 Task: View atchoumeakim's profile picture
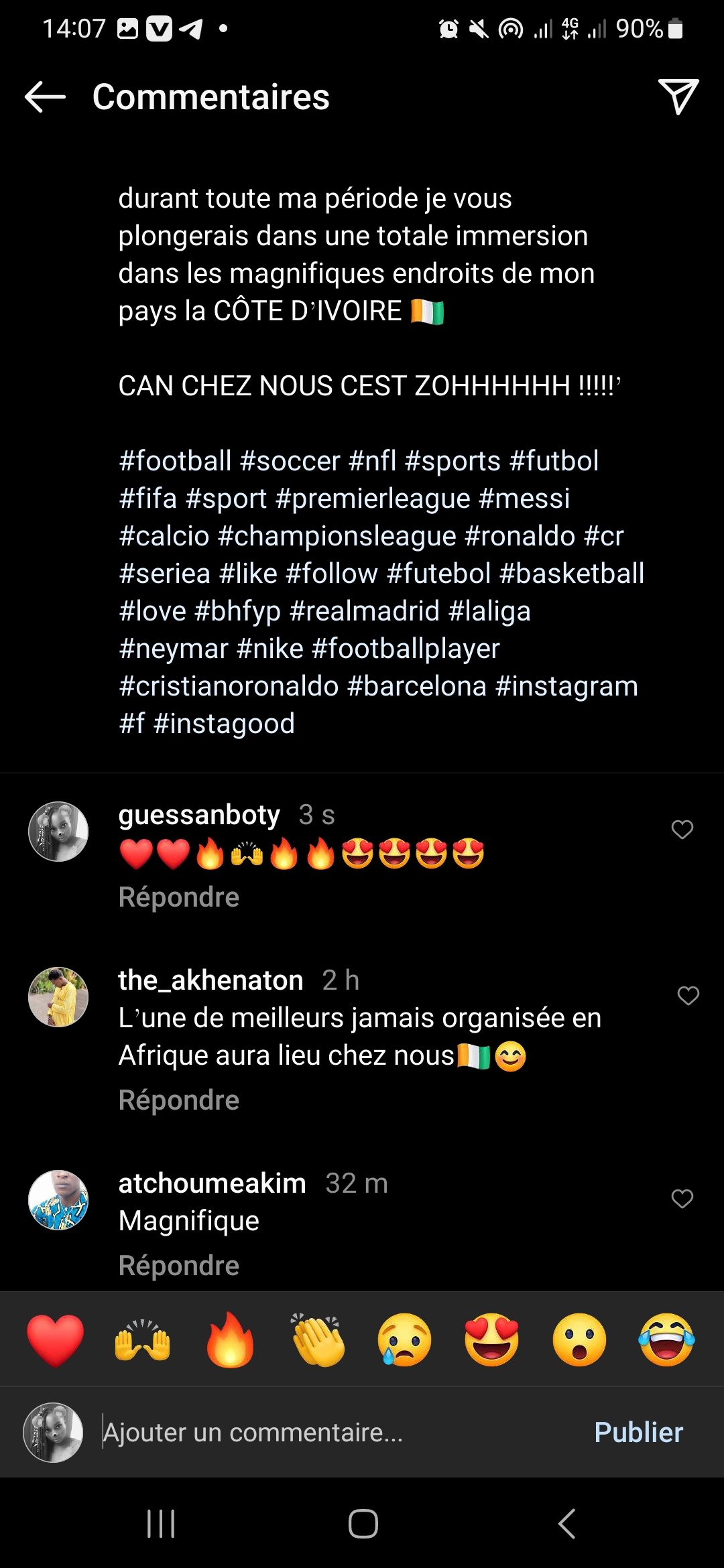pyautogui.click(x=58, y=1200)
